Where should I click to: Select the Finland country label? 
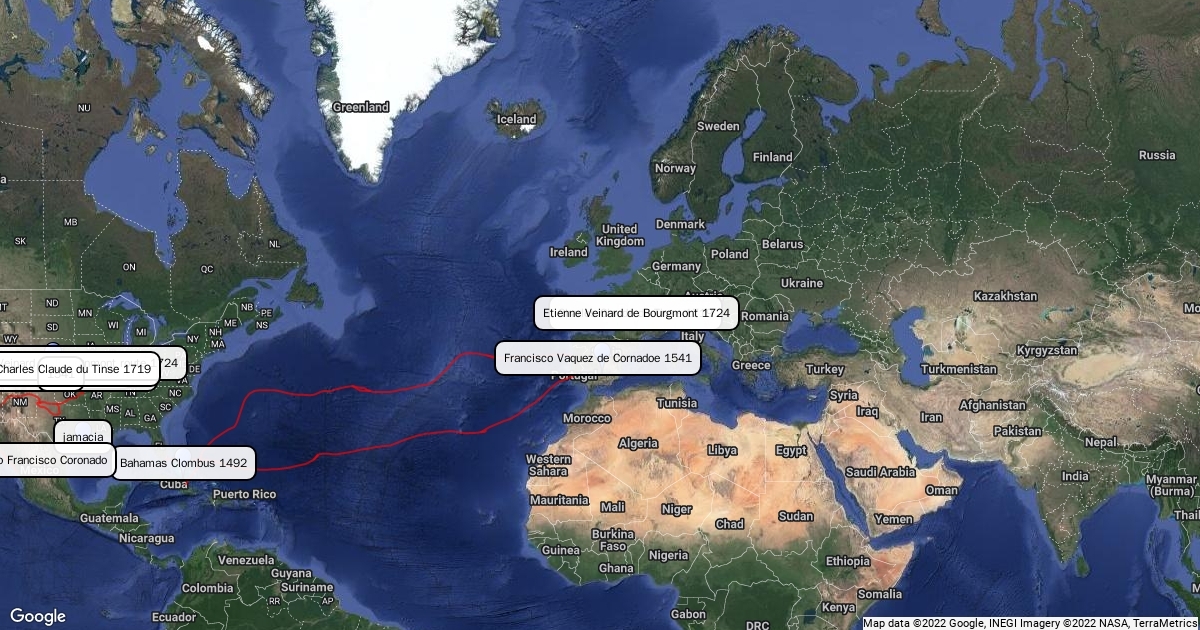click(772, 157)
